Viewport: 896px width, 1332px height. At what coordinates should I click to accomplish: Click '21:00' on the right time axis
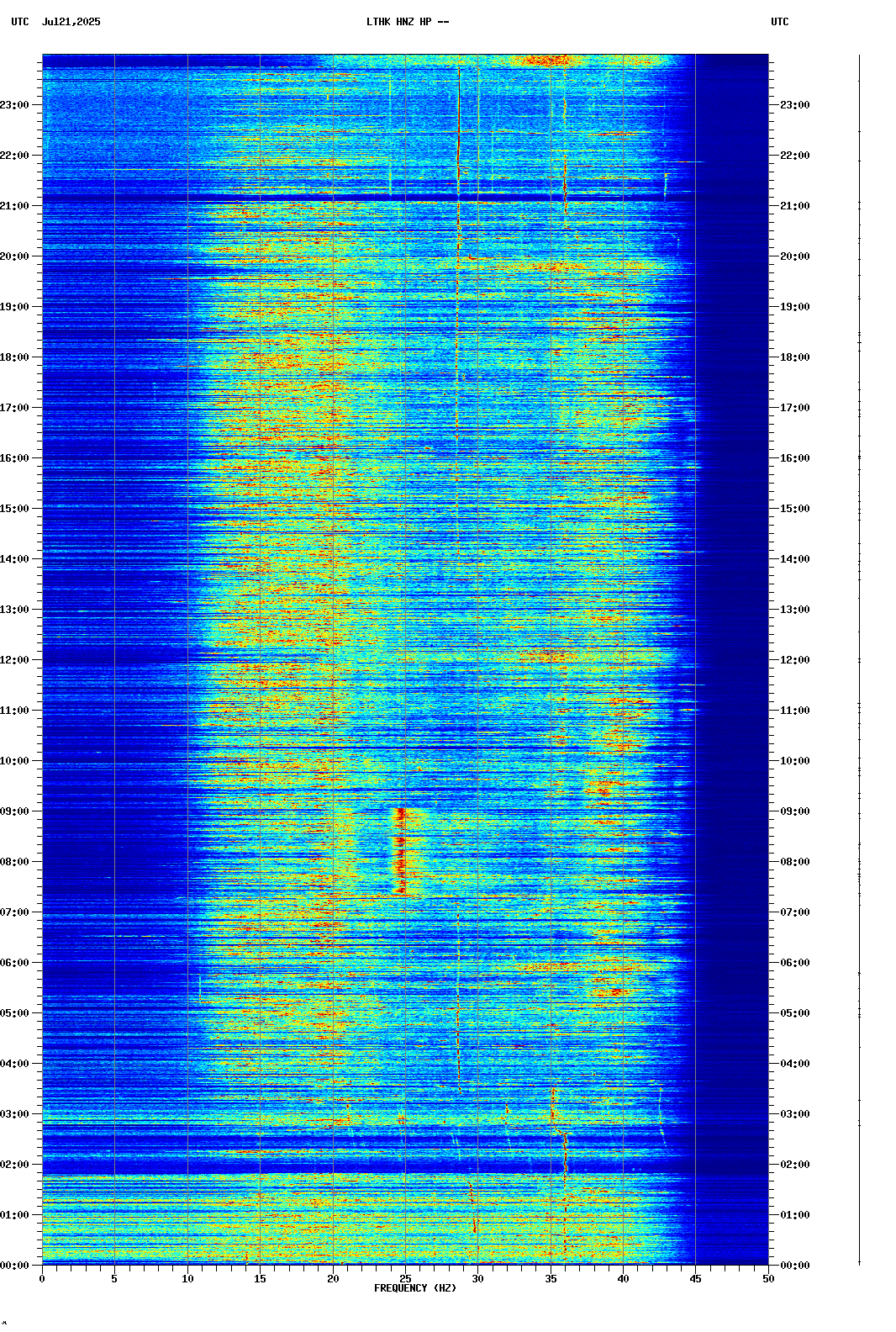(795, 206)
